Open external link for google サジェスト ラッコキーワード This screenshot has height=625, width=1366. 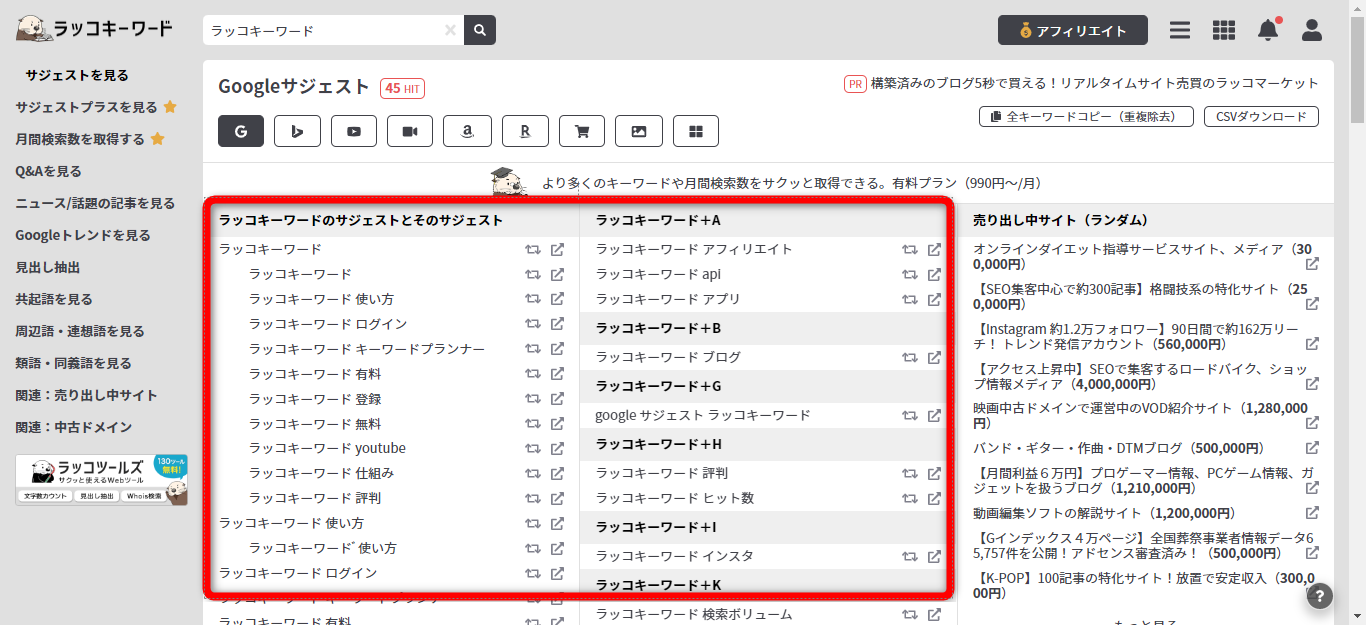pyautogui.click(x=934, y=415)
